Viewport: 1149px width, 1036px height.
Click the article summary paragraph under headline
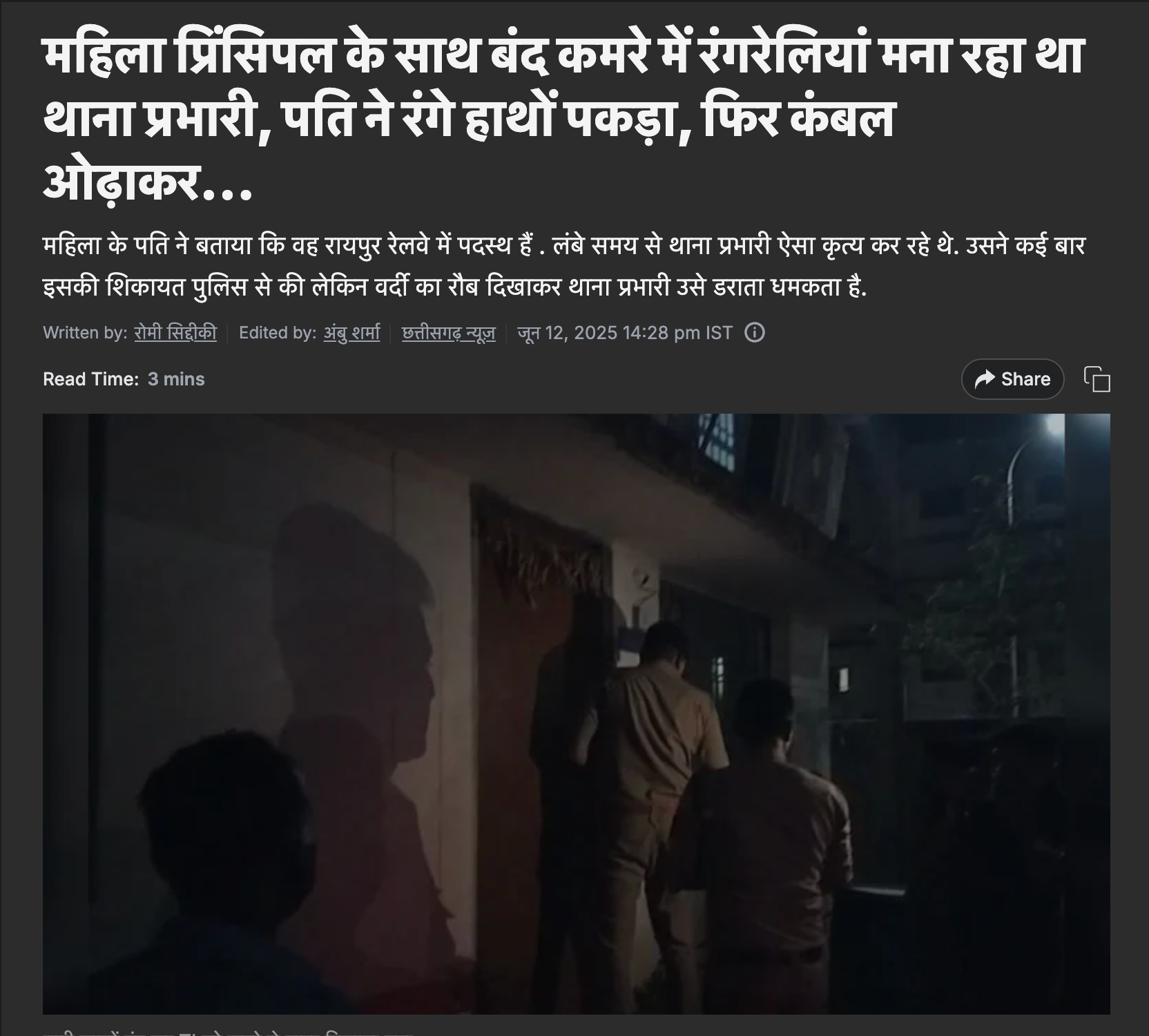564,266
